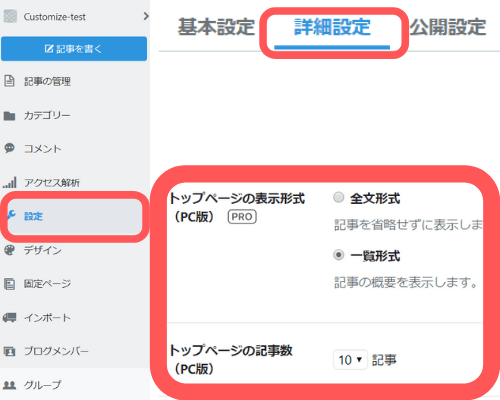Screen dimensions: 500x400
Task: Click the ブログメンバー ID card icon
Action: coord(9,351)
